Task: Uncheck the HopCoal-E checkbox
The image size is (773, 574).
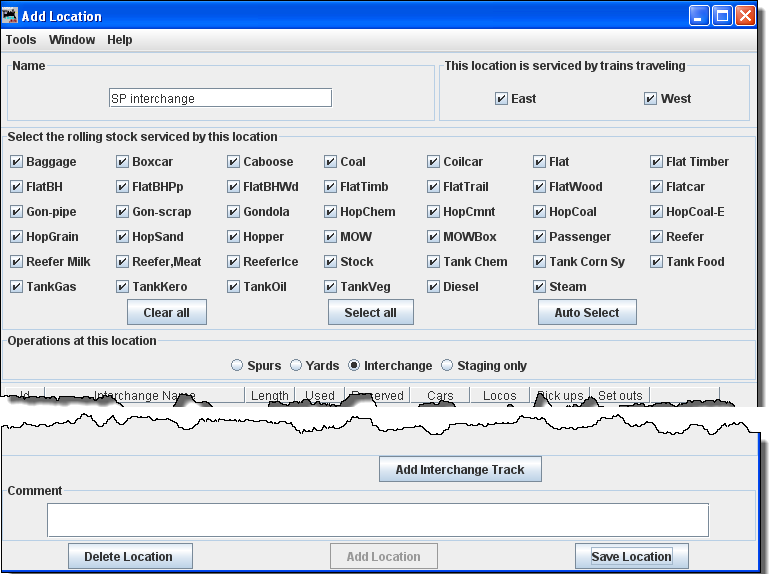Action: pos(657,212)
